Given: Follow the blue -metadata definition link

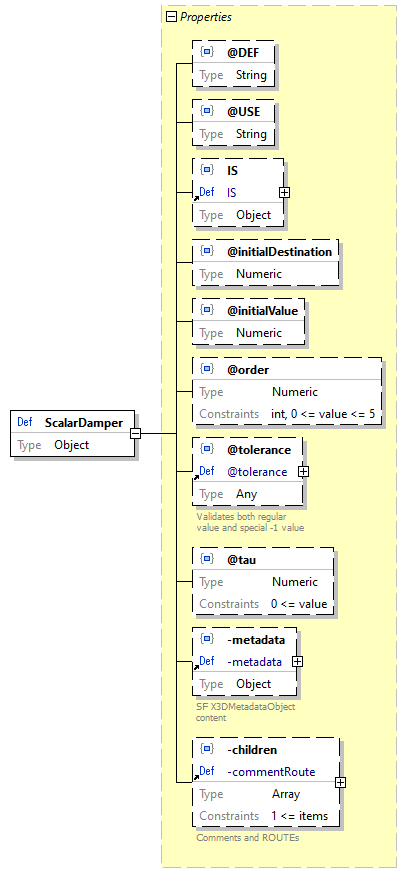Looking at the screenshot, I should [x=255, y=662].
